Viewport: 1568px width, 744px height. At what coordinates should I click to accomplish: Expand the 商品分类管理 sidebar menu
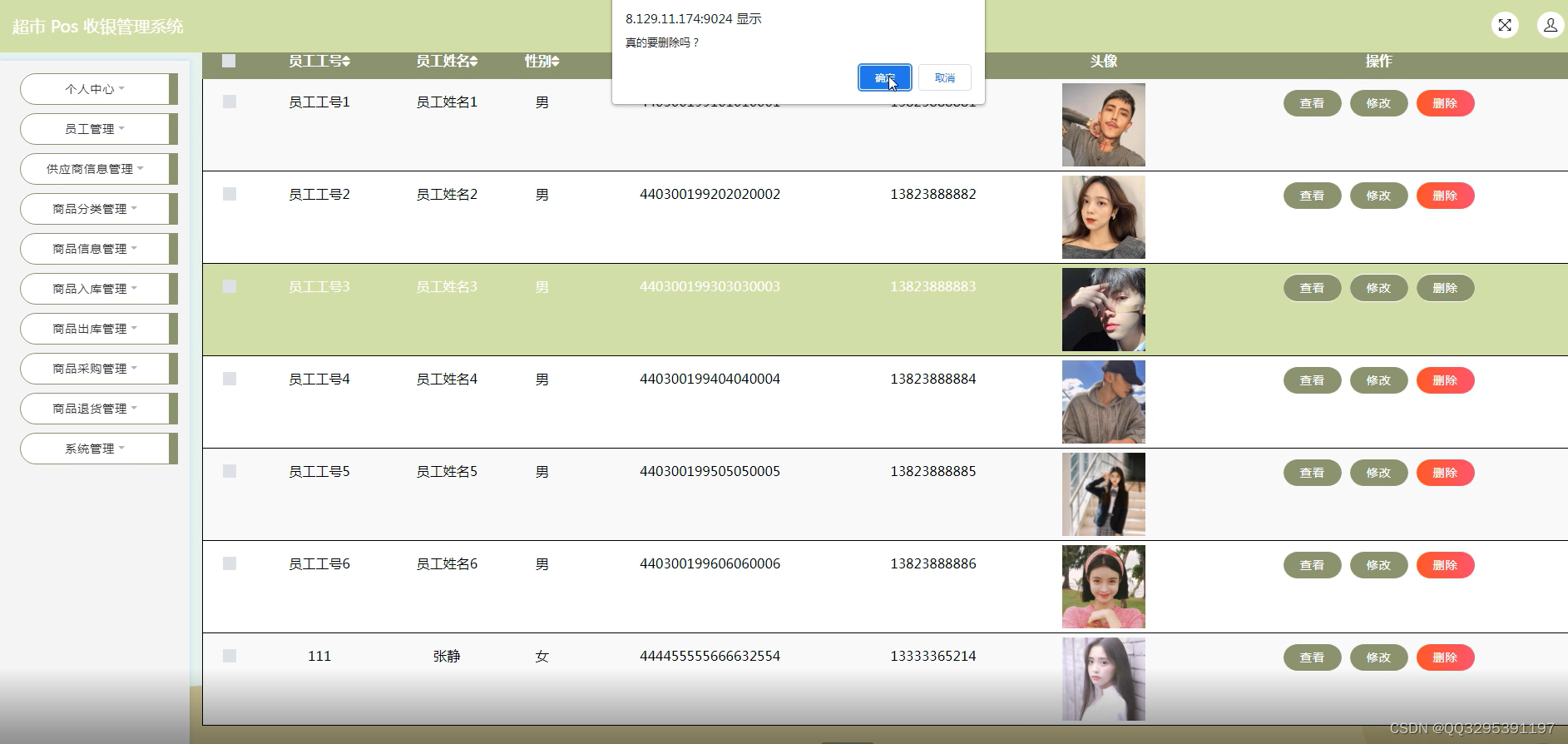click(98, 209)
